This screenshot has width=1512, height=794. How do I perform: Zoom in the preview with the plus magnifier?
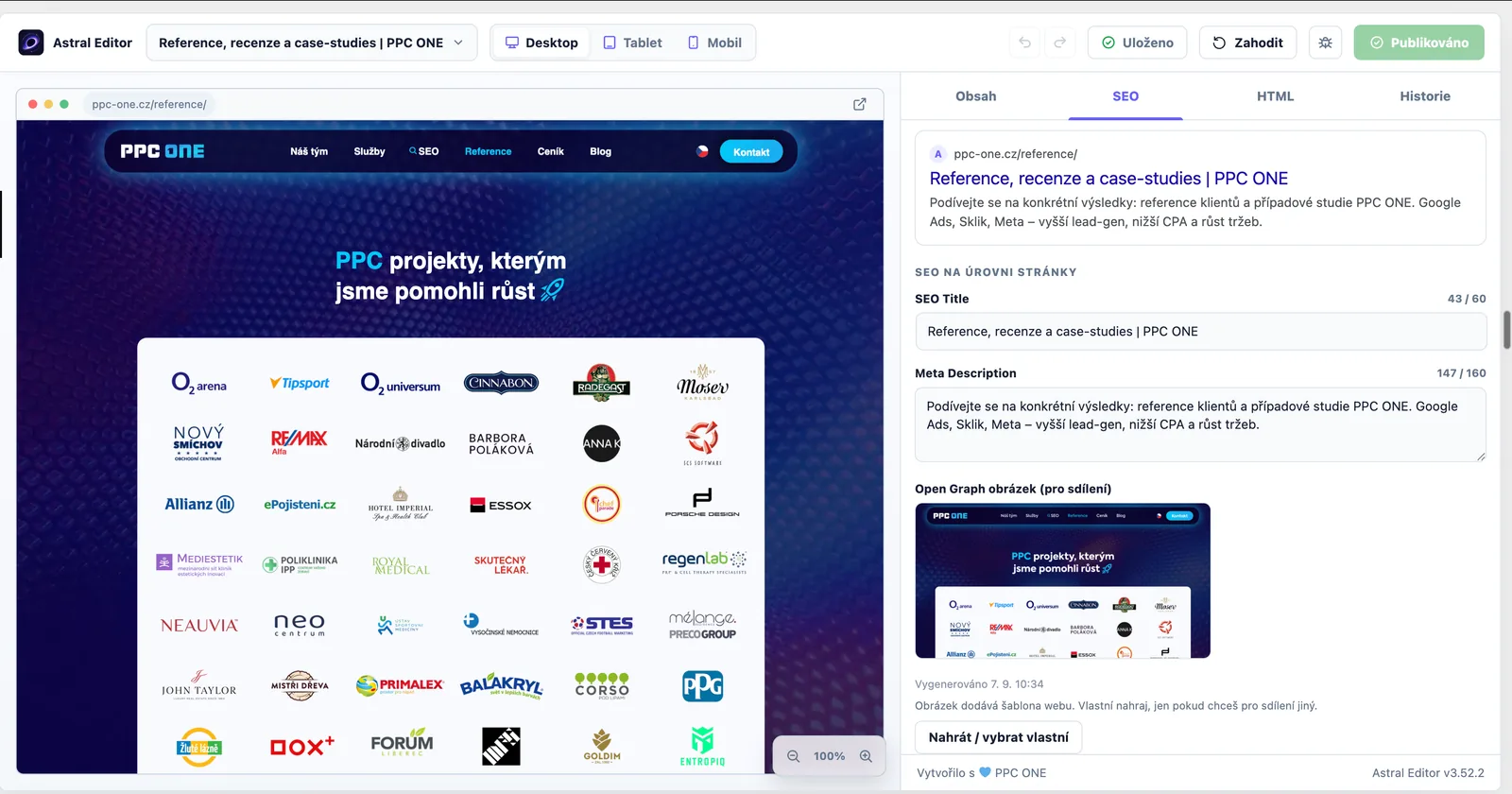coord(866,756)
